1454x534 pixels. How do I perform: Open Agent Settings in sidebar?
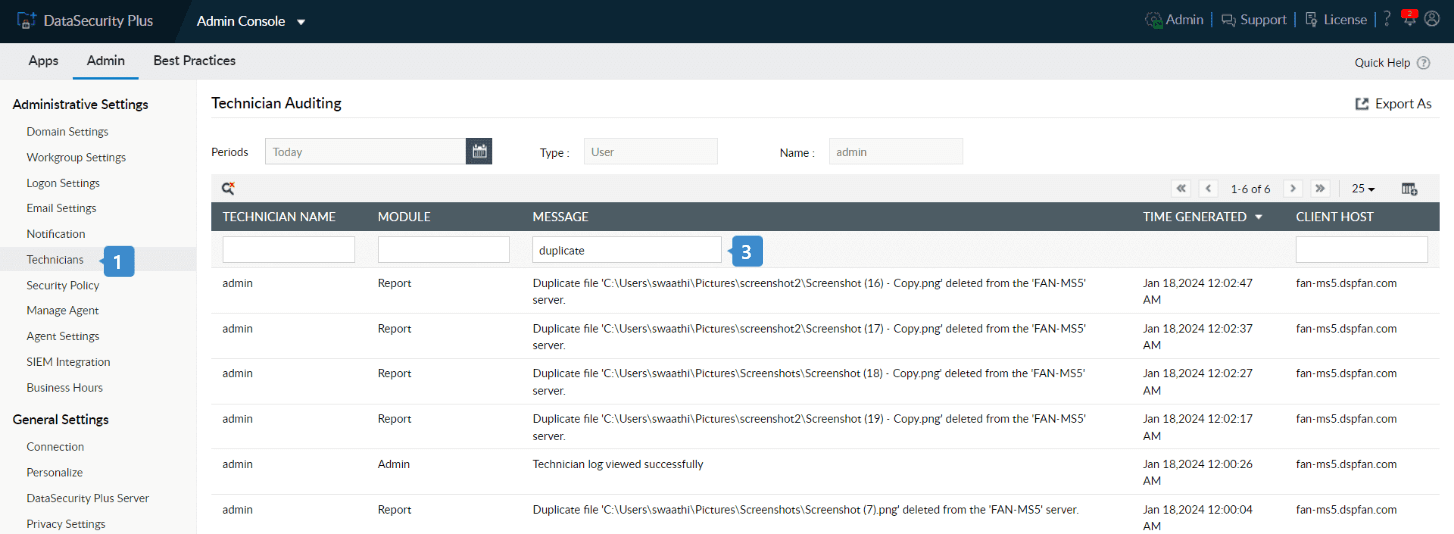(63, 337)
